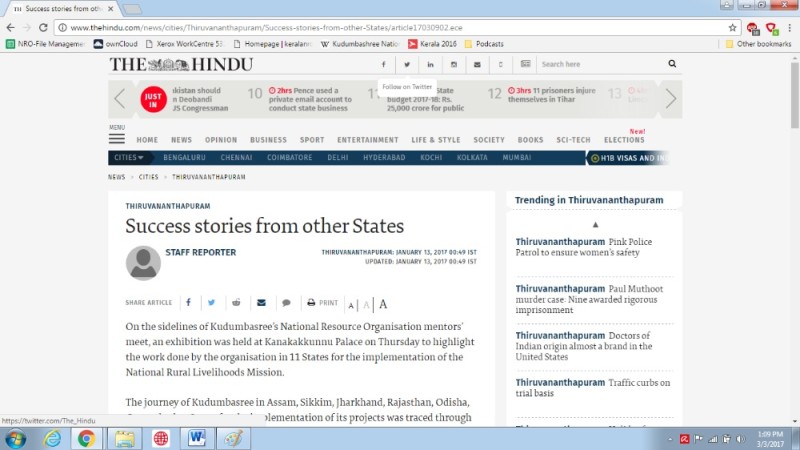Open HOME menu item
This screenshot has width=800, height=450.
[x=147, y=140]
